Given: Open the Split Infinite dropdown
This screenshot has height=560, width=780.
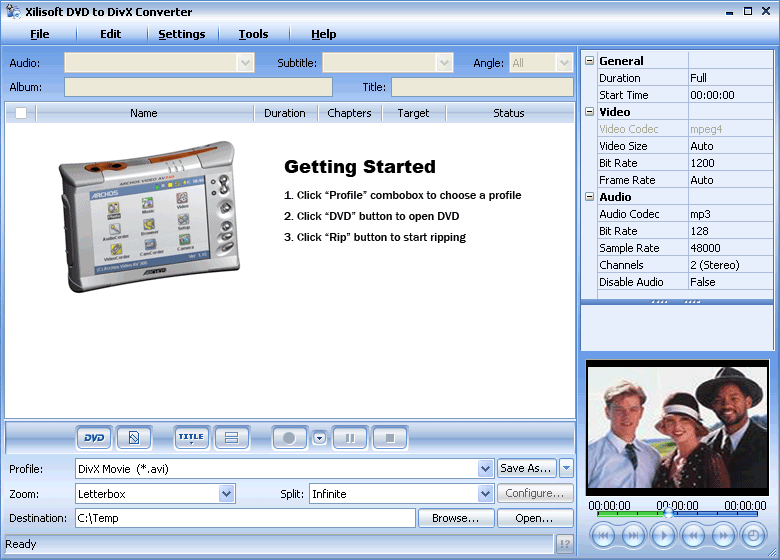Looking at the screenshot, I should click(486, 494).
